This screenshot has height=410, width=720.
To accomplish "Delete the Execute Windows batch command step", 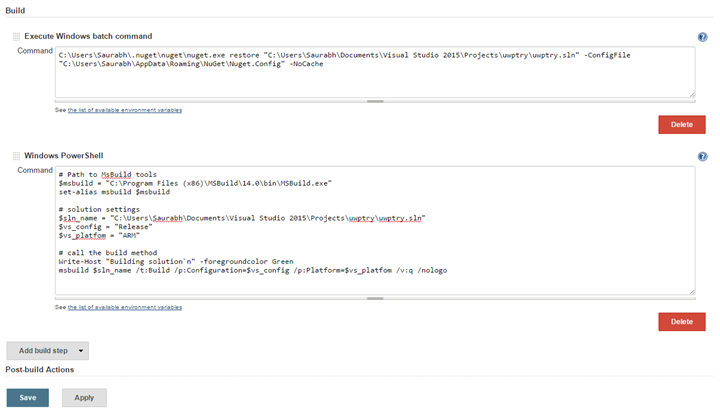I will [x=681, y=125].
